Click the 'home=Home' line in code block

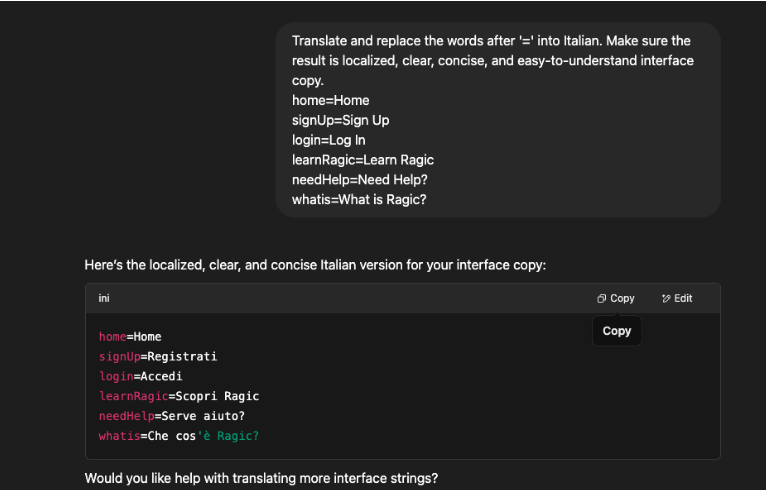[130, 337]
